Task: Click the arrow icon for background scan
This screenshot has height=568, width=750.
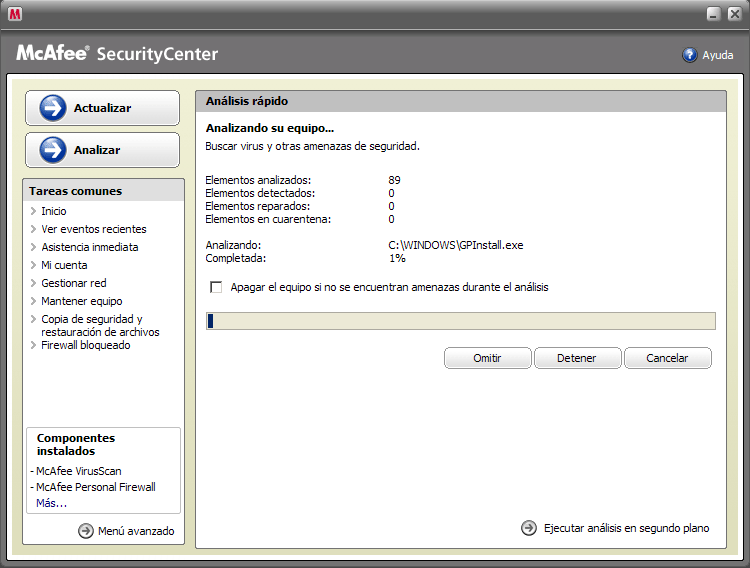Action: [529, 528]
